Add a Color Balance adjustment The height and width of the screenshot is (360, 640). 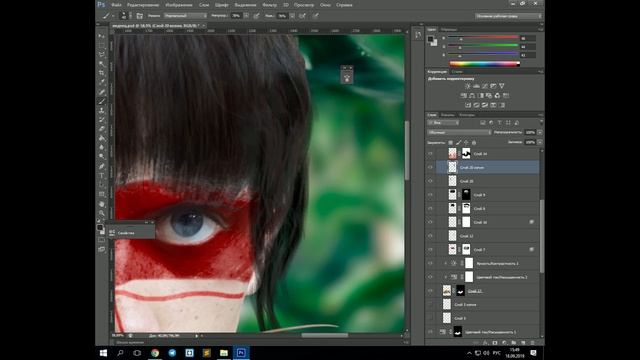point(472,96)
